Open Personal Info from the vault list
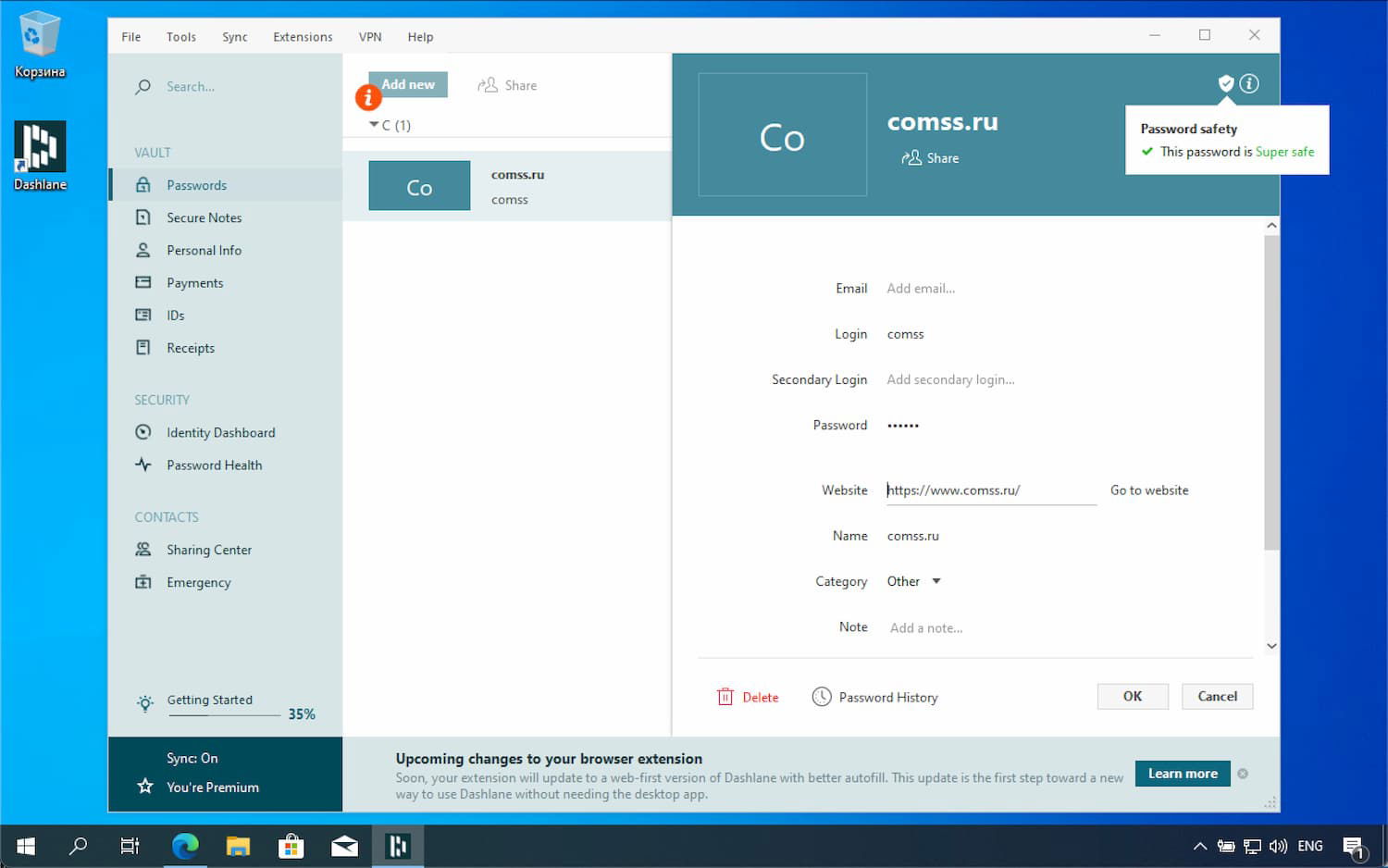 click(x=204, y=249)
